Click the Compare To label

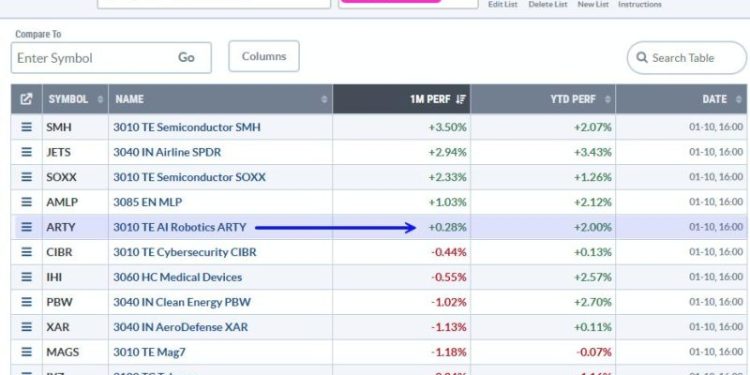pyautogui.click(x=38, y=34)
